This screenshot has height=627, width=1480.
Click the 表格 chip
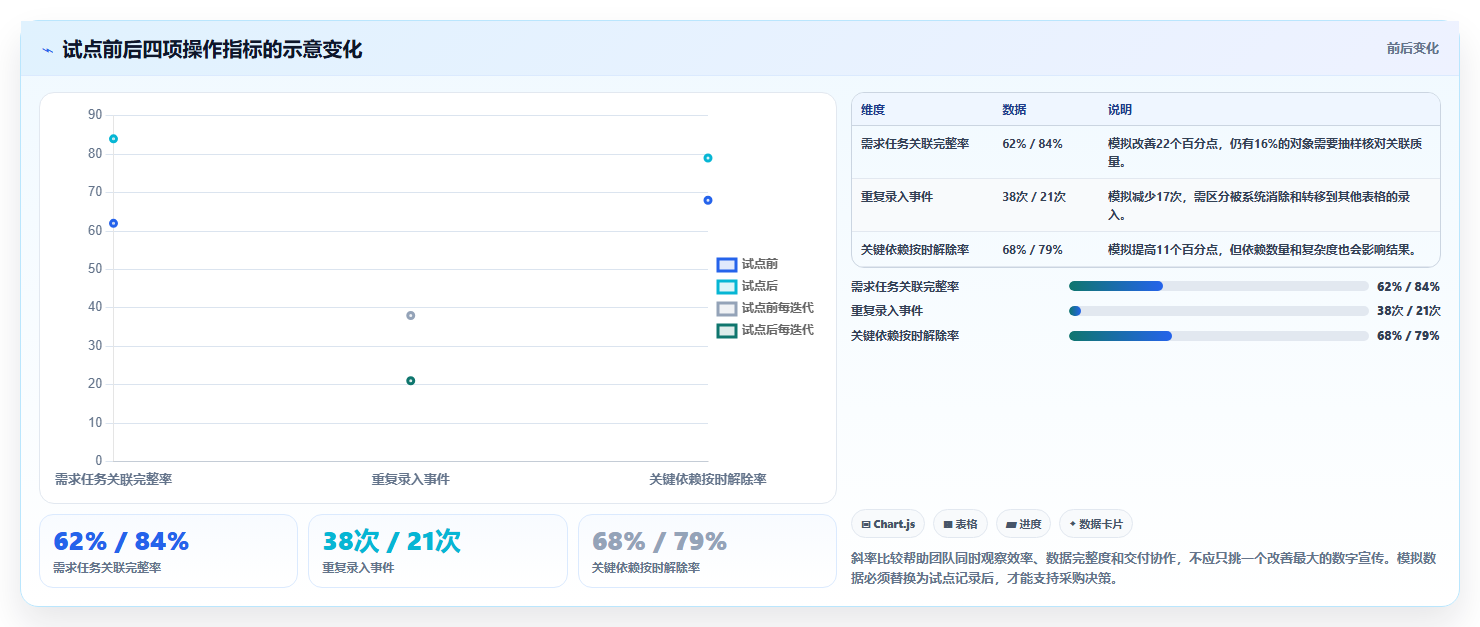(x=960, y=524)
